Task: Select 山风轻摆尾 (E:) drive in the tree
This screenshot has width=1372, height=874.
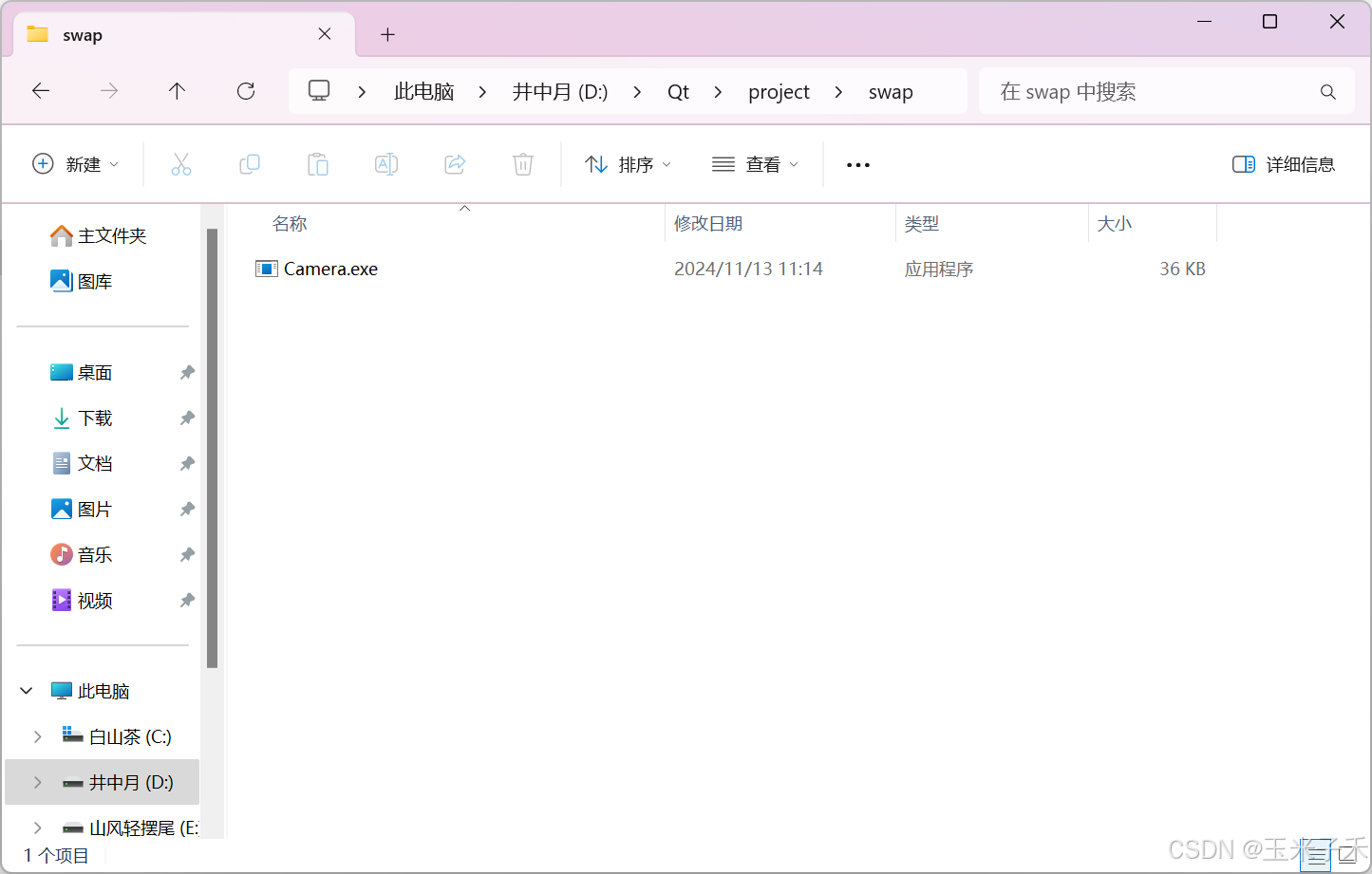Action: tap(130, 828)
